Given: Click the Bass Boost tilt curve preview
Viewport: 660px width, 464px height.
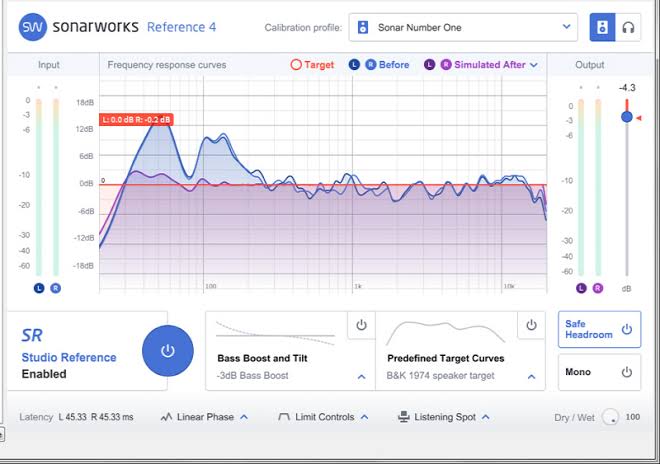Looking at the screenshot, I should tap(276, 334).
